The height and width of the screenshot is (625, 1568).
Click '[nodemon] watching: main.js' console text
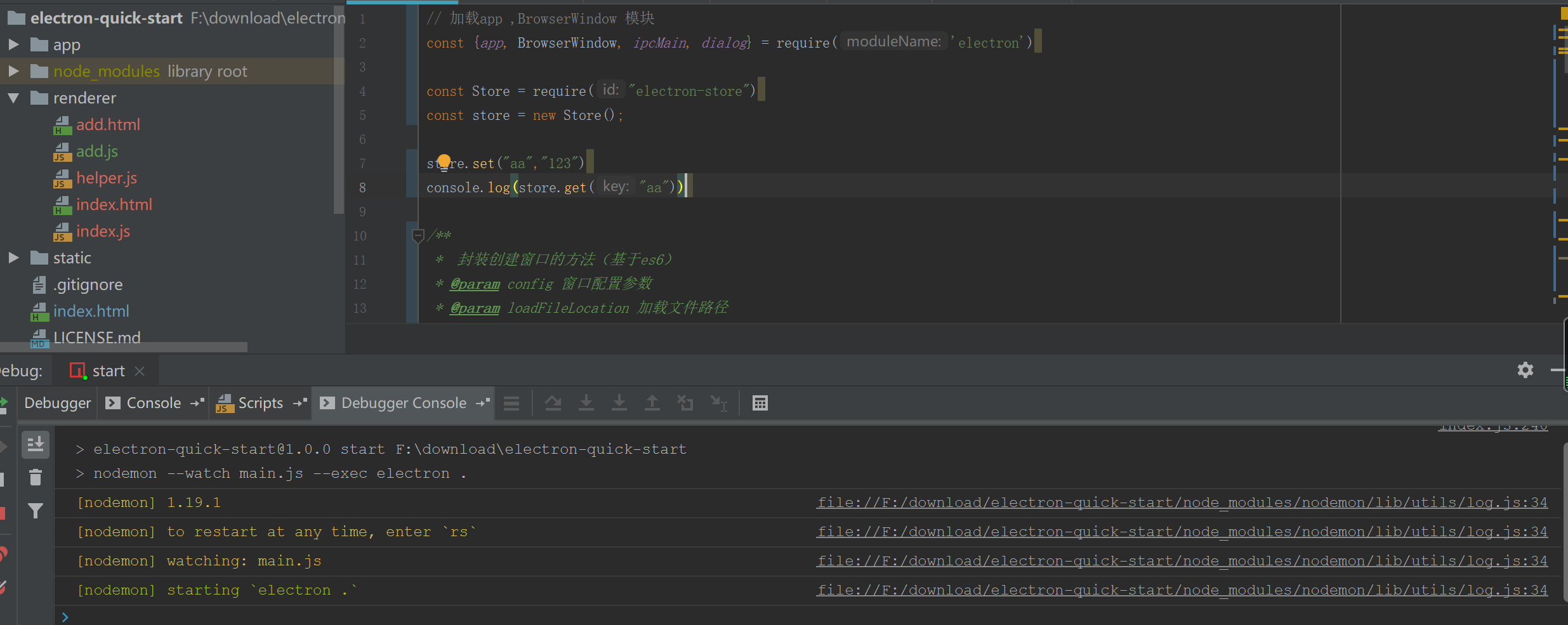click(x=199, y=561)
